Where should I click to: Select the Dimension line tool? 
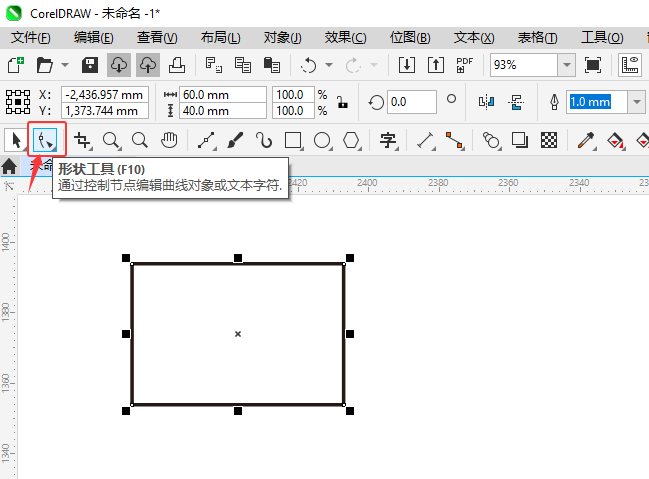tap(425, 140)
